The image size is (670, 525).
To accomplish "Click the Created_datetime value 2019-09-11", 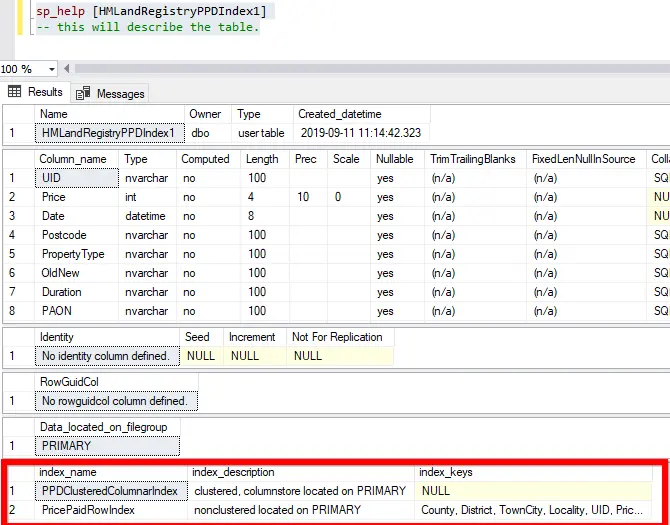I will point(359,133).
